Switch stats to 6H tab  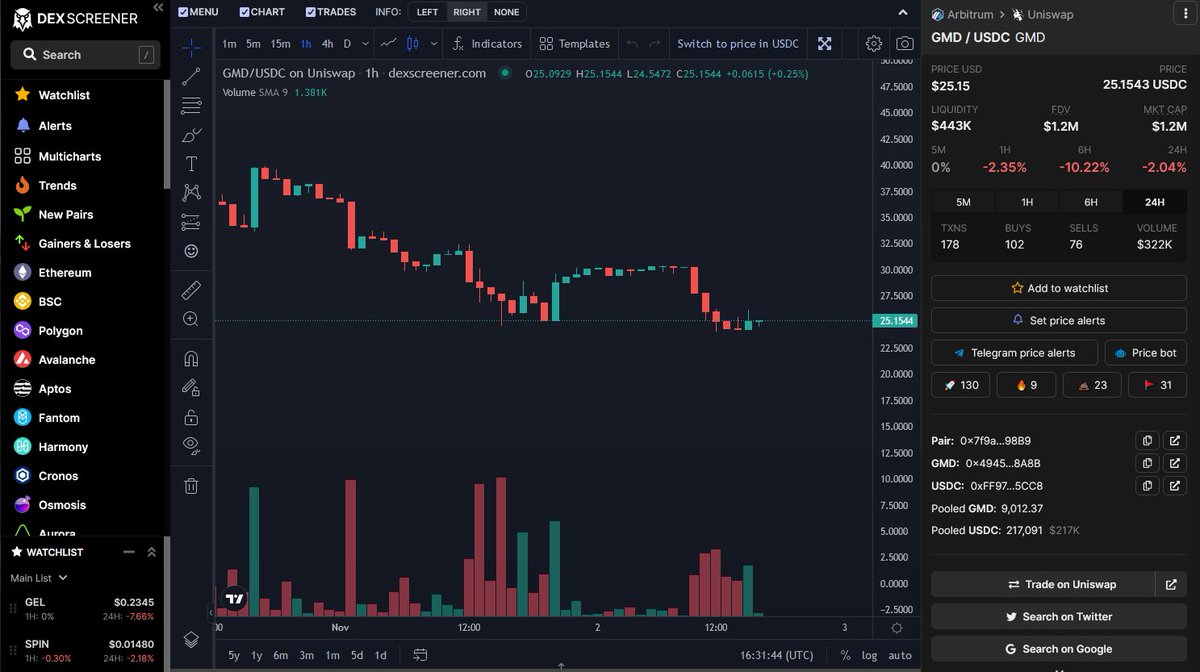click(1091, 202)
